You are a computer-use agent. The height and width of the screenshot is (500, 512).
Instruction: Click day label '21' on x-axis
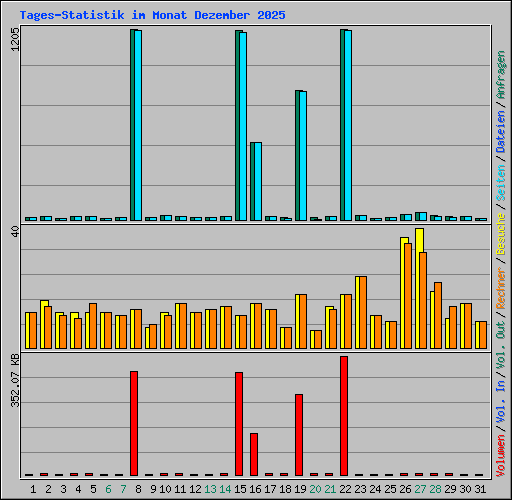point(330,489)
